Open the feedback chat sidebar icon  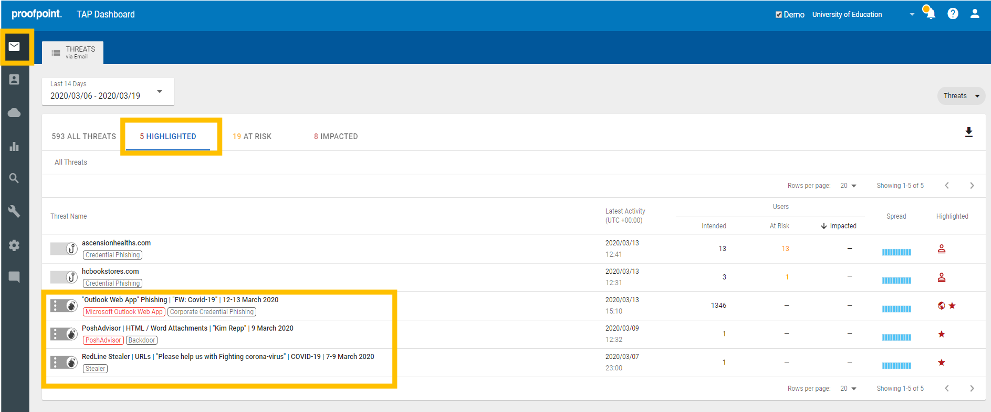click(x=14, y=277)
